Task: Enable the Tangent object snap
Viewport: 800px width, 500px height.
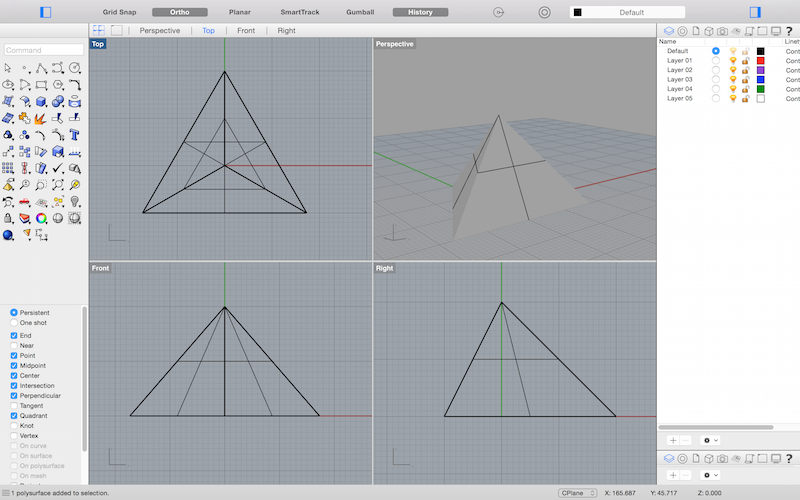Action: click(14, 406)
